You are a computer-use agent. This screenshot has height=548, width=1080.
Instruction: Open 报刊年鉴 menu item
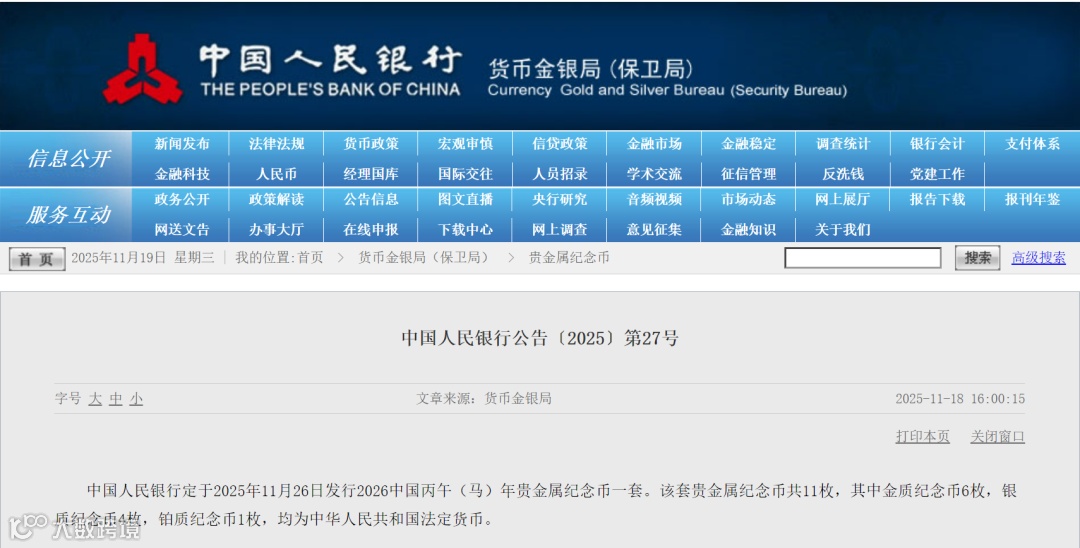(x=1032, y=200)
